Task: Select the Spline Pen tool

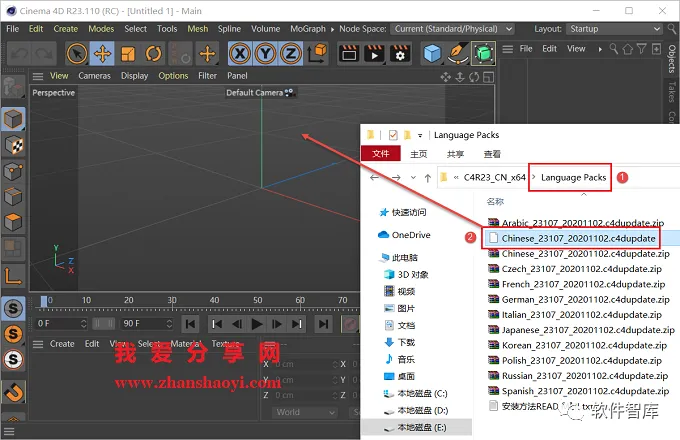Action: (458, 54)
